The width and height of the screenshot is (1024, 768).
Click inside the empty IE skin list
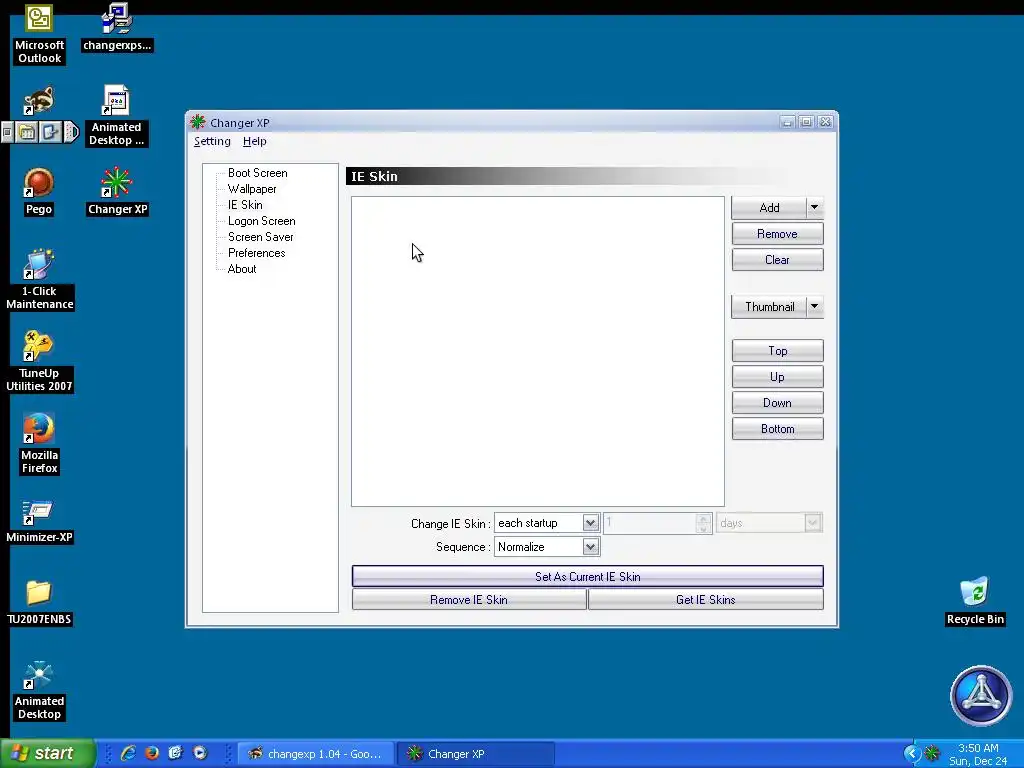click(x=537, y=351)
